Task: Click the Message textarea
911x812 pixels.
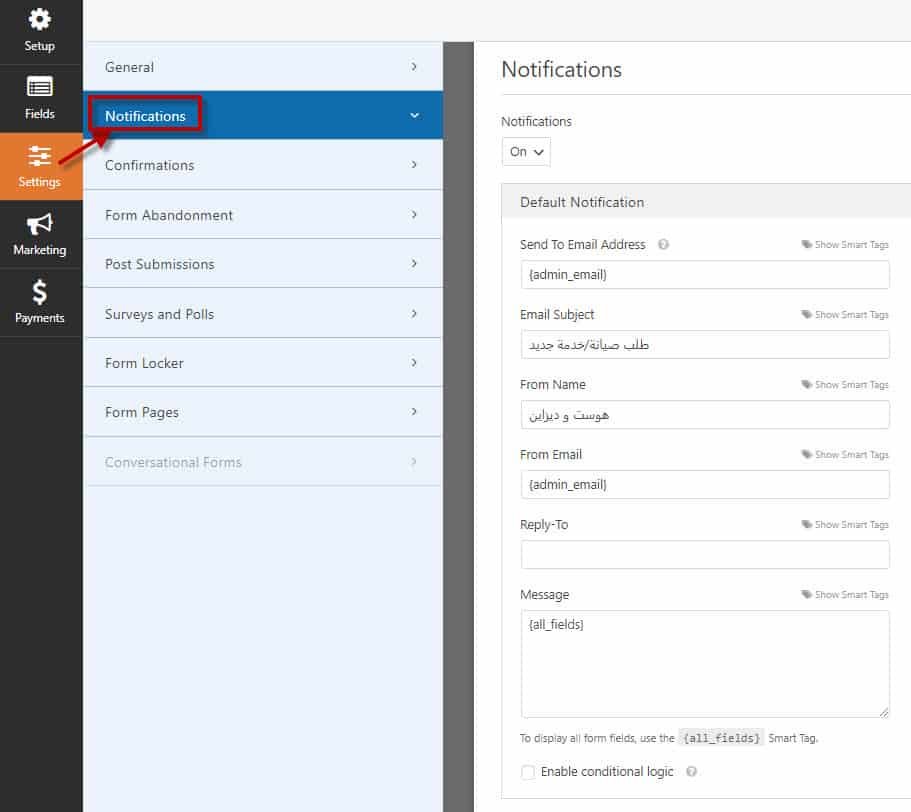Action: click(x=705, y=664)
